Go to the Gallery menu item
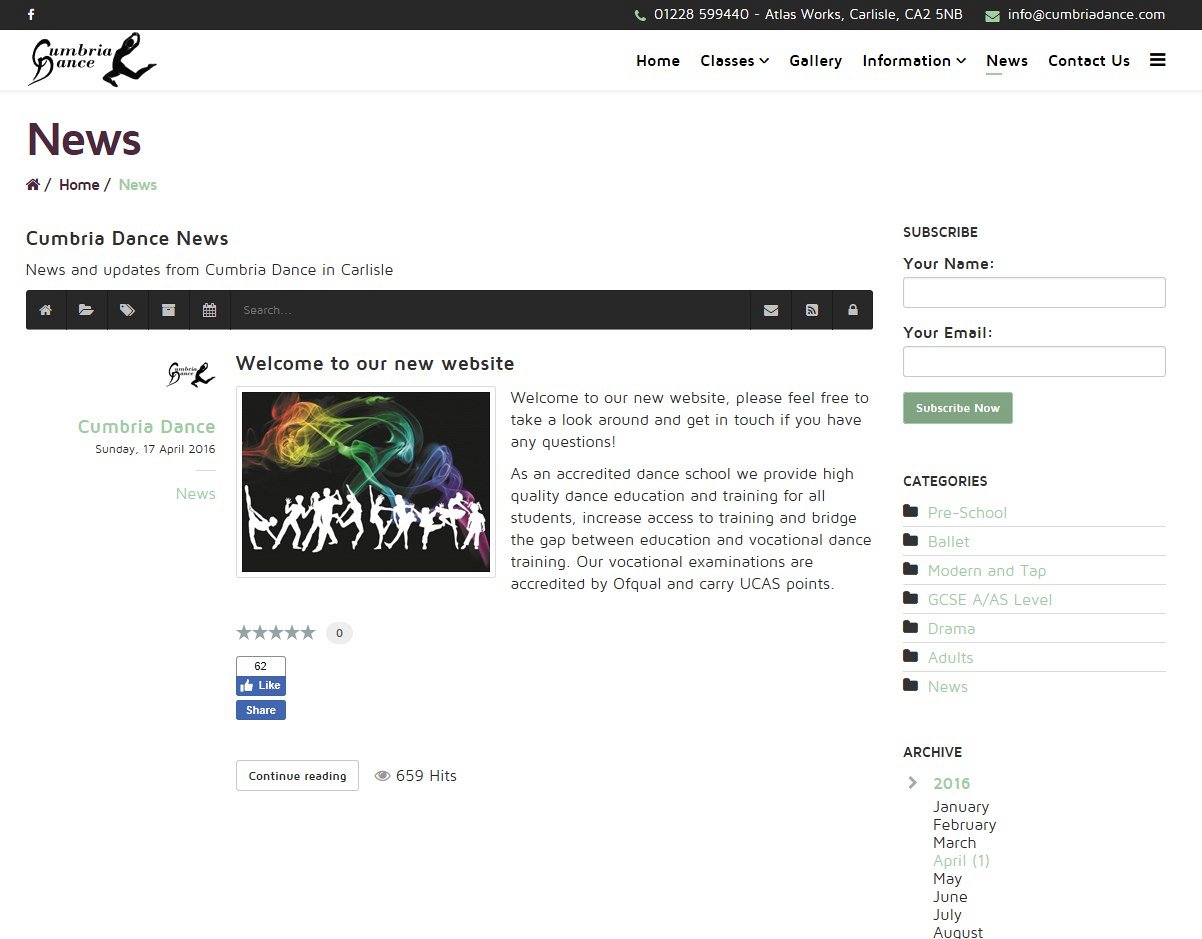 click(x=815, y=61)
